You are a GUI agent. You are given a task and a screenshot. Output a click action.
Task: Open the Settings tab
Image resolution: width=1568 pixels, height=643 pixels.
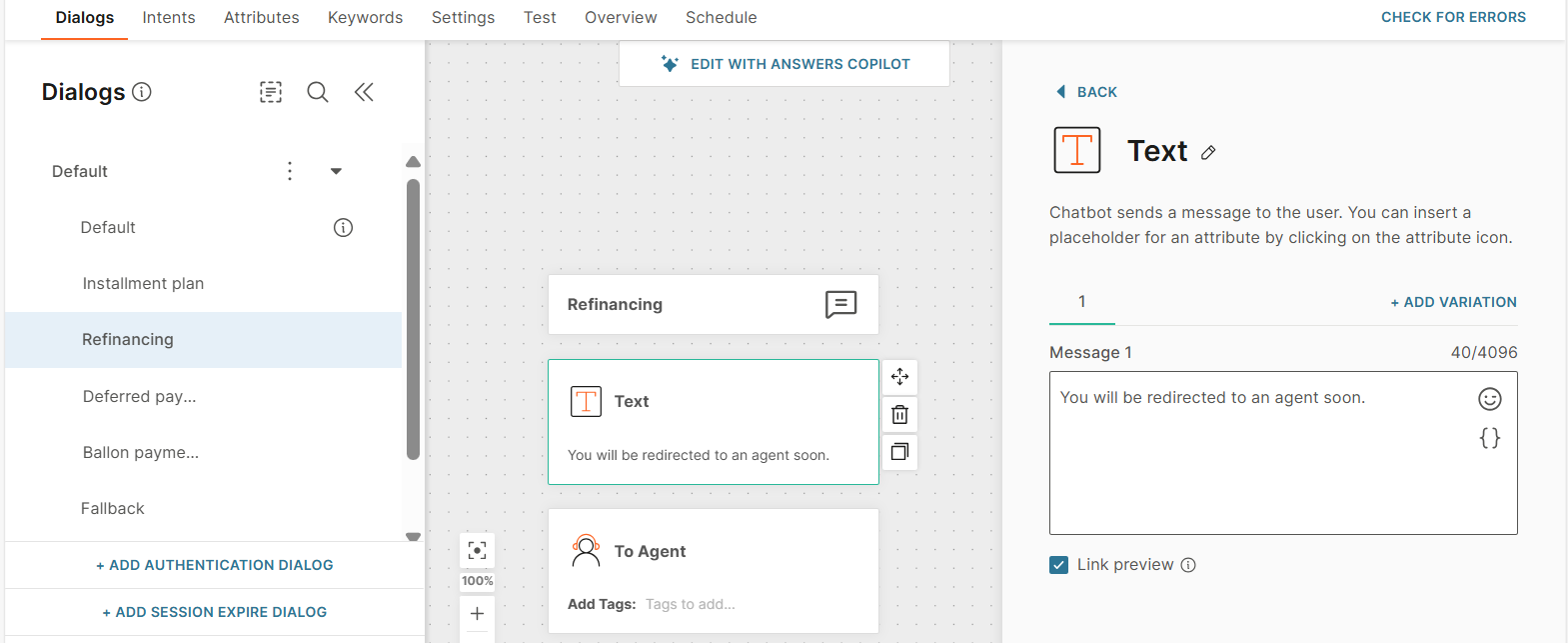(x=464, y=18)
